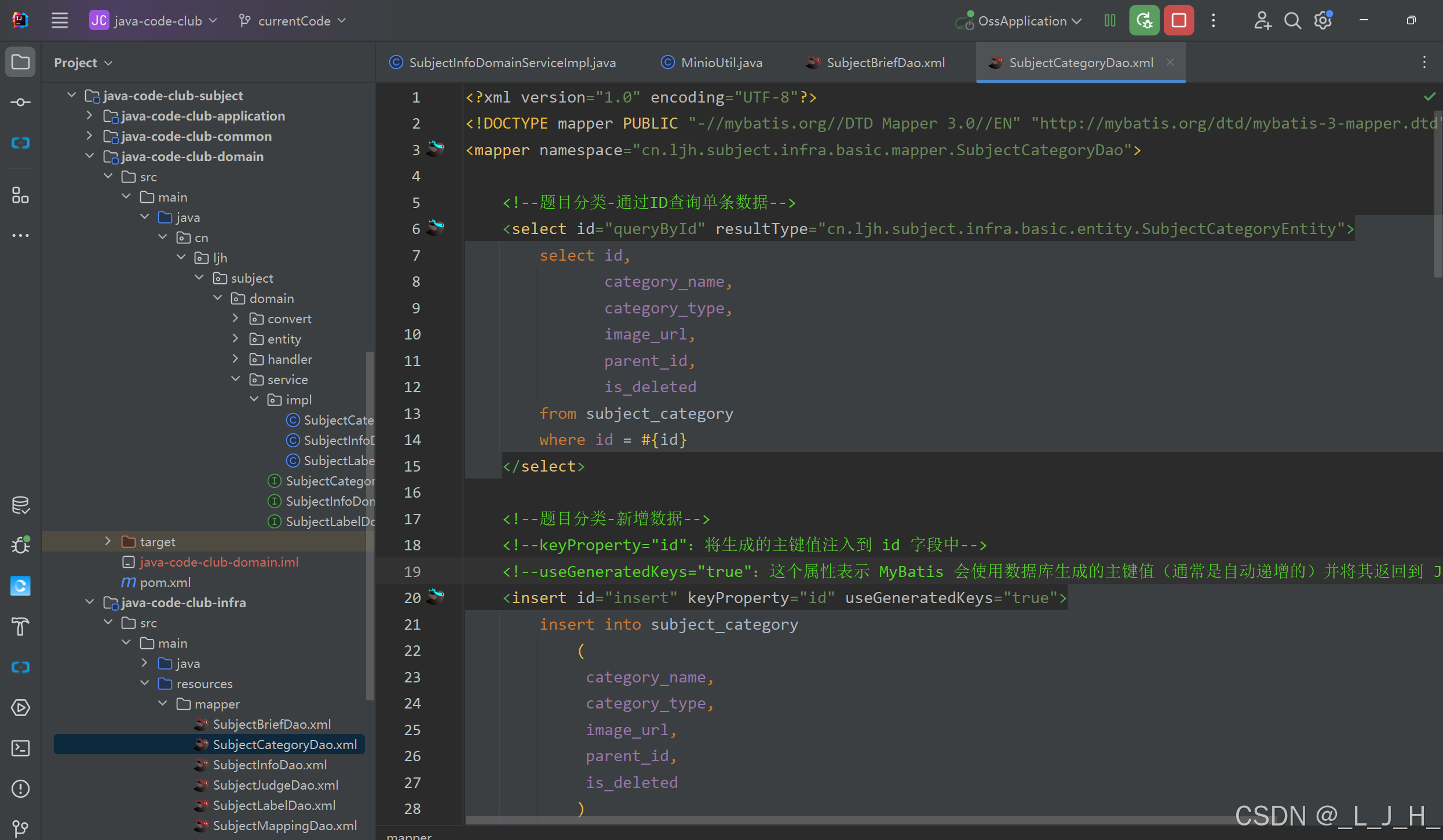The image size is (1443, 840).
Task: Open the Debug tool window icon
Action: tap(20, 545)
